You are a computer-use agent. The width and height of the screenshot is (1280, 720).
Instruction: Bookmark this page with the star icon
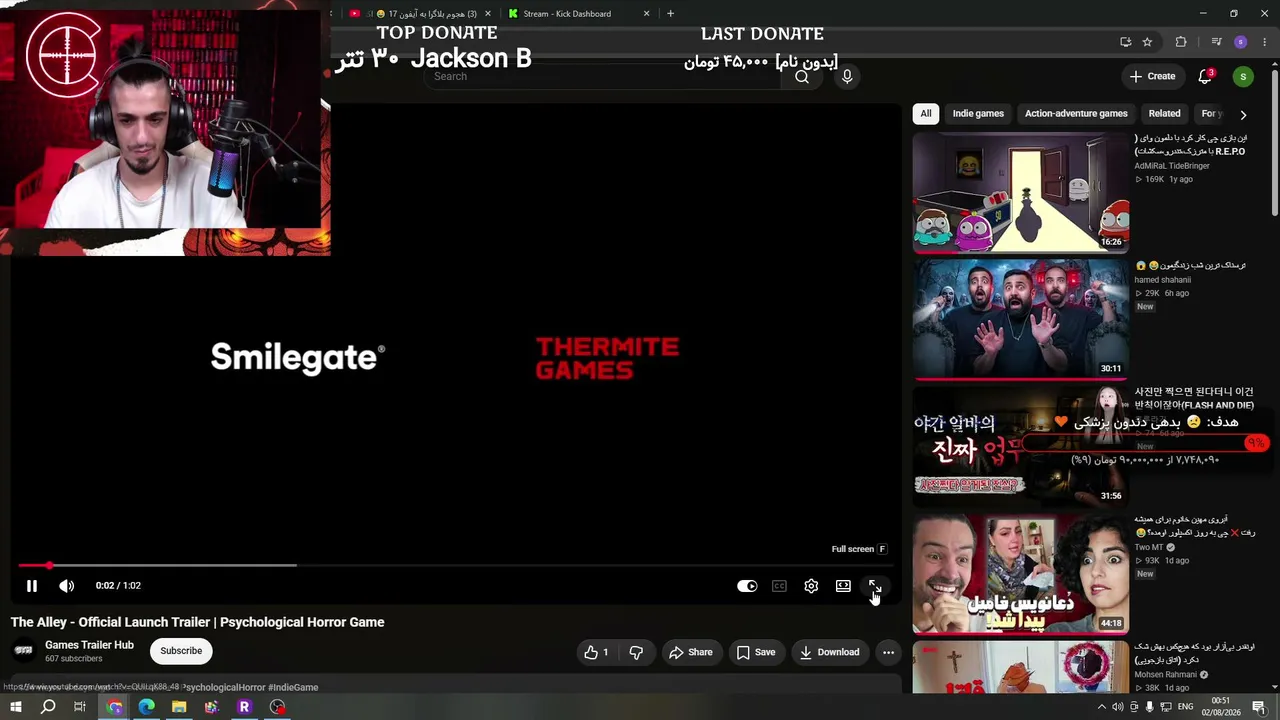point(1147,42)
